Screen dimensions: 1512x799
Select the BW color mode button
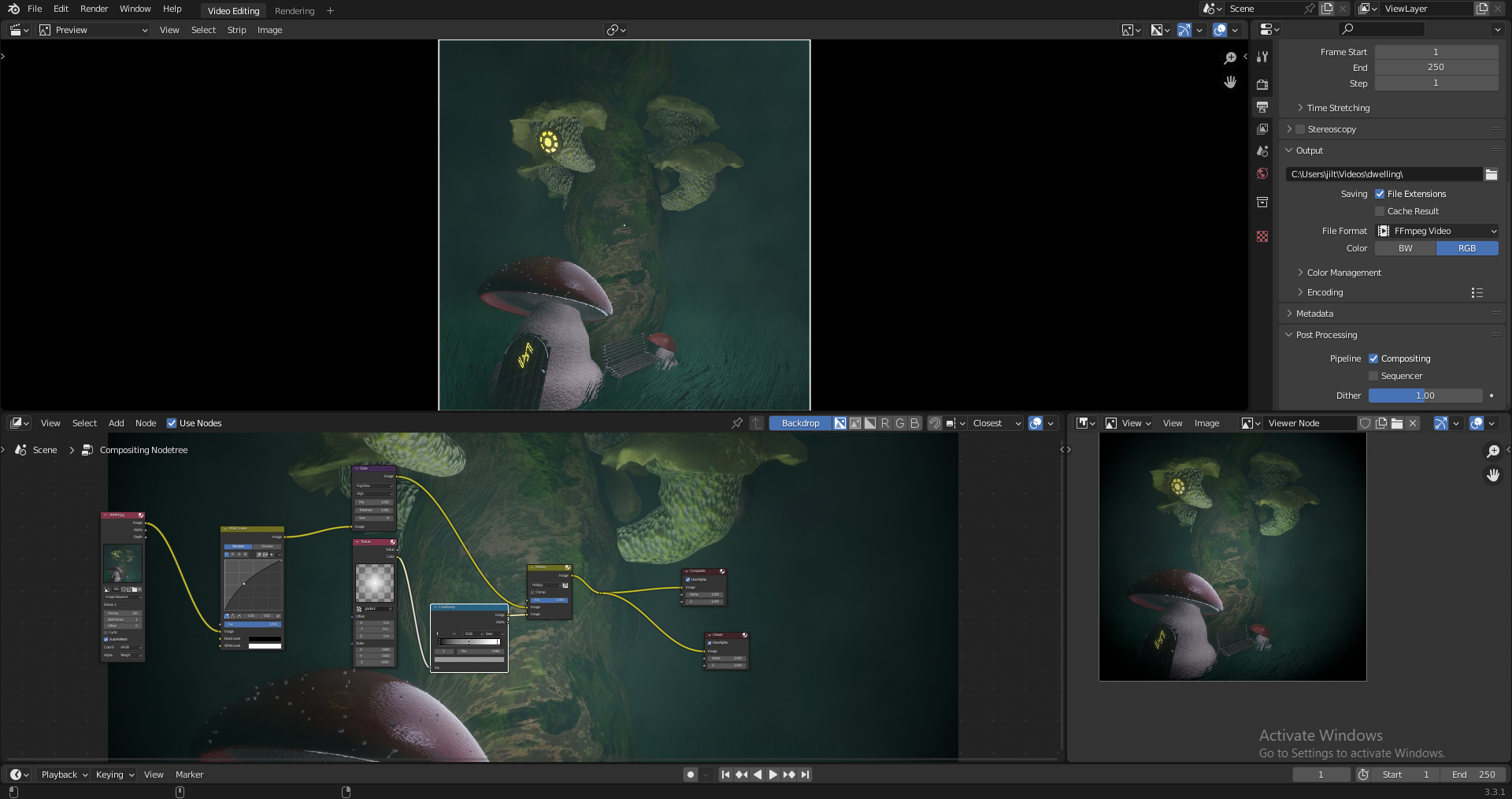coord(1406,248)
